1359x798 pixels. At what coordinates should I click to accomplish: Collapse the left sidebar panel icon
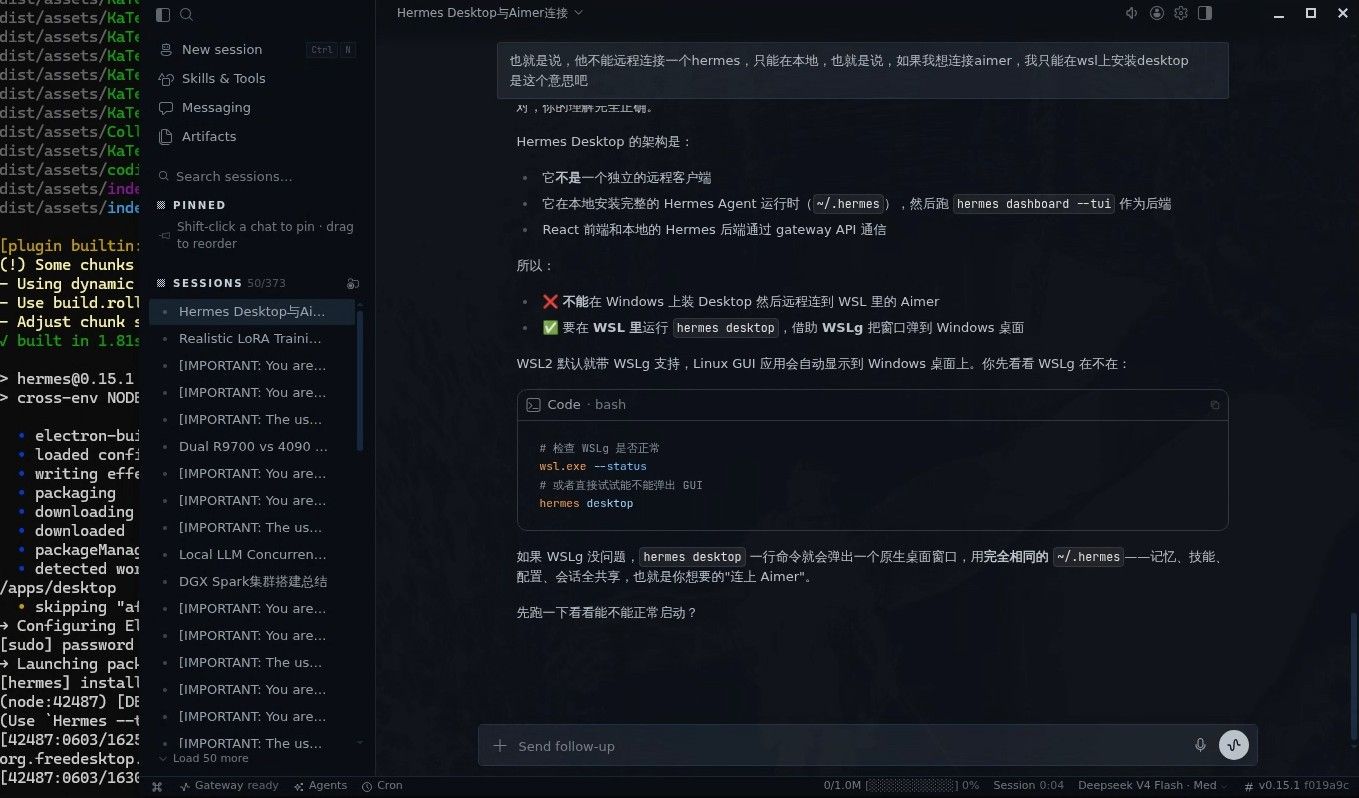click(164, 14)
